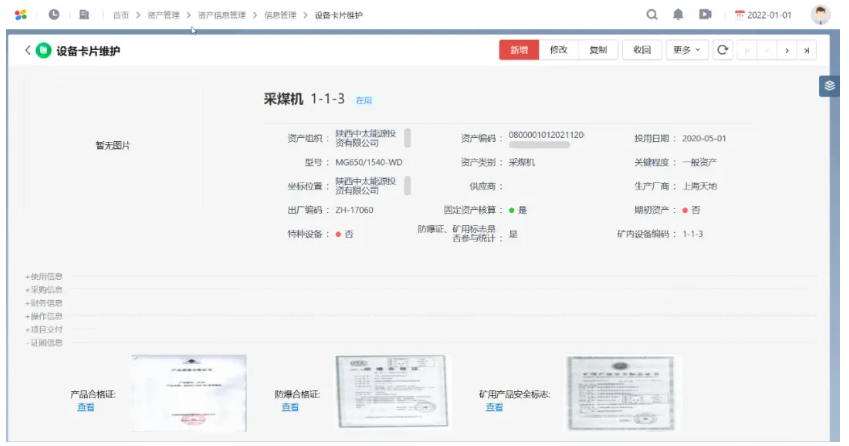
Task: Click the refresh icon in toolbar
Action: (724, 50)
